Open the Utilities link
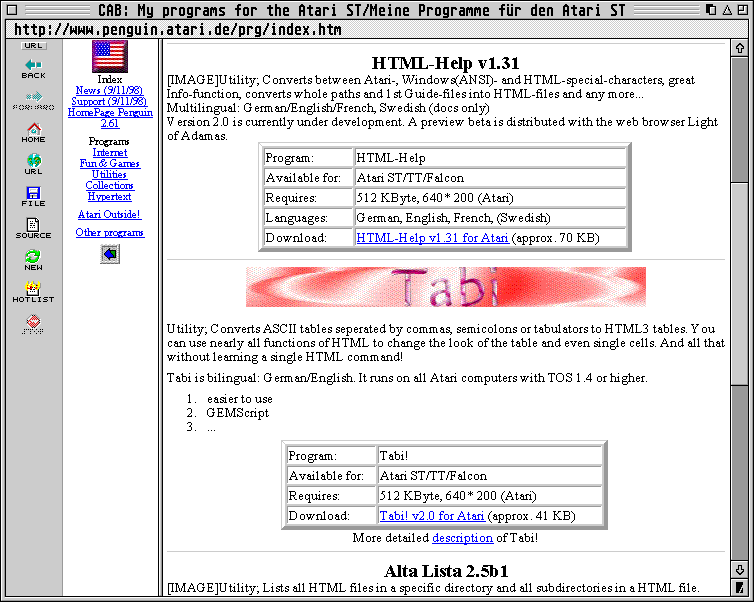 109,175
